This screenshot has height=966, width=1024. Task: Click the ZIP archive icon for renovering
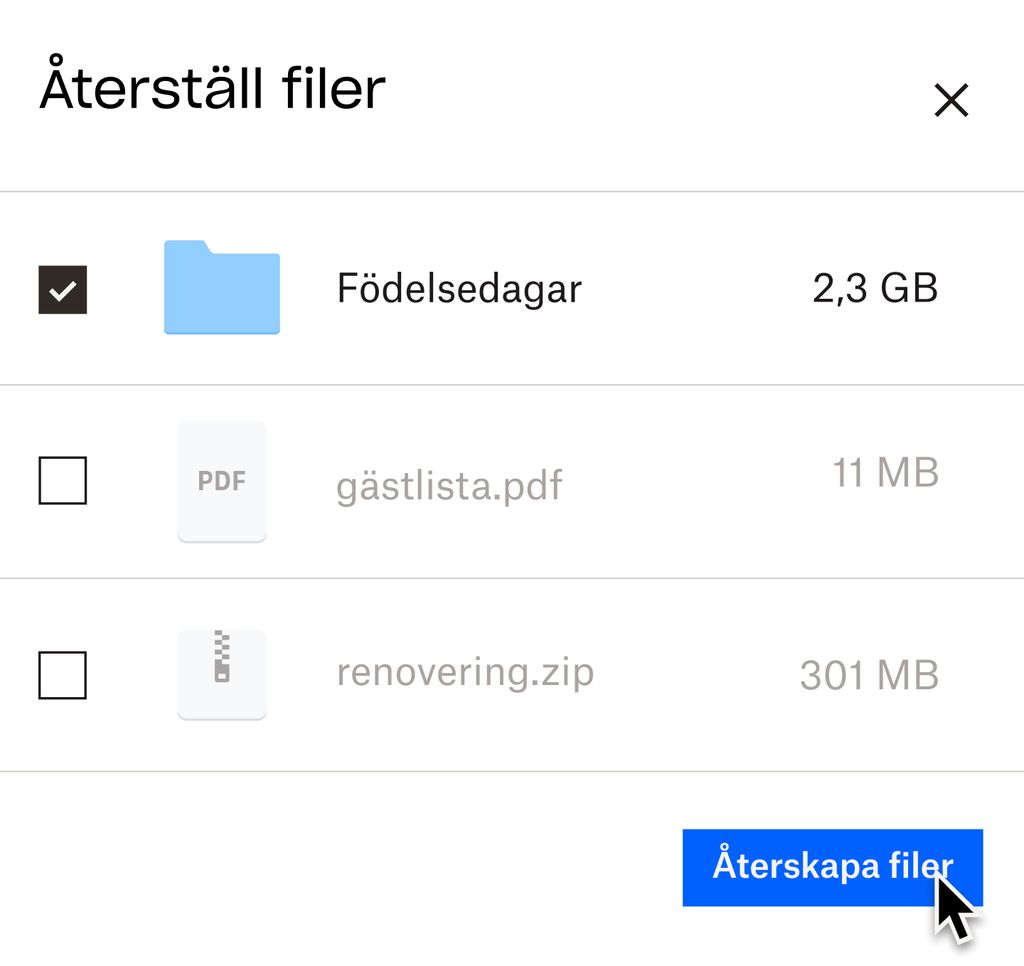coord(221,672)
